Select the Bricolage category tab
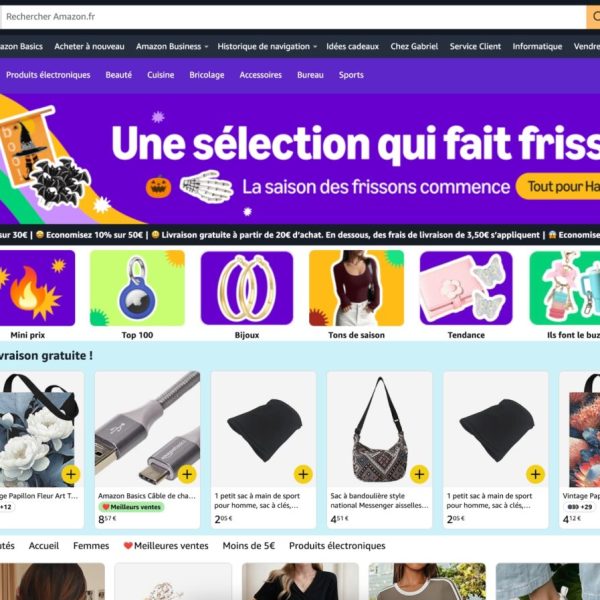This screenshot has width=600, height=600. 207,75
